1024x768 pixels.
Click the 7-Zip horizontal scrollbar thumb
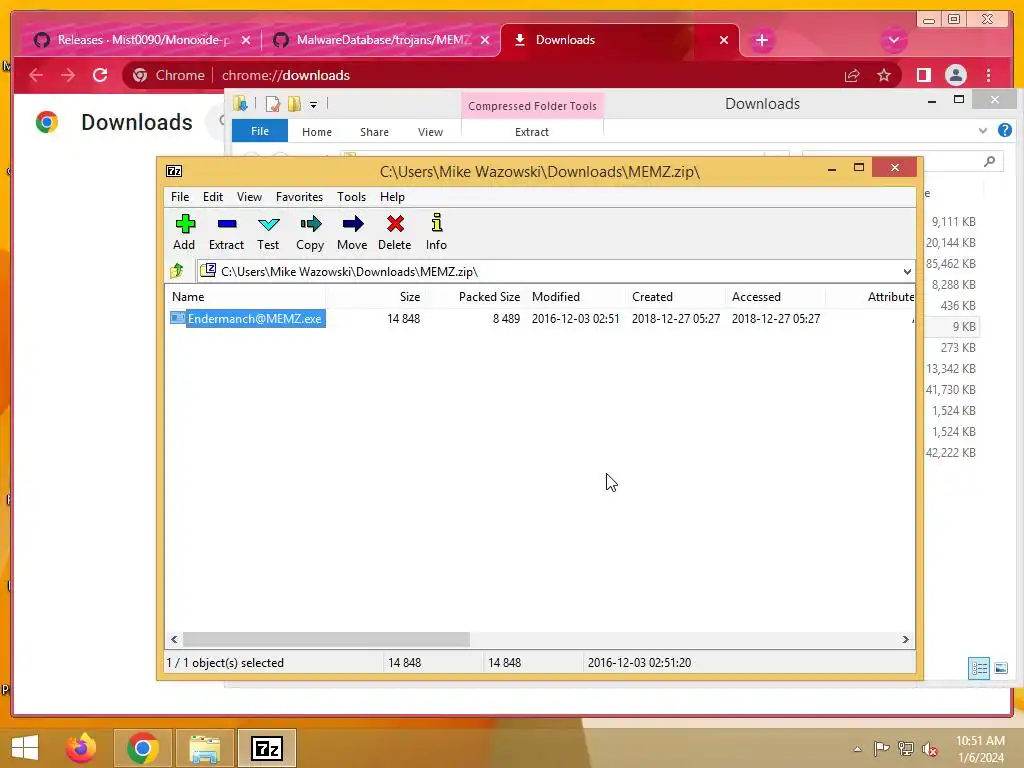[x=327, y=639]
